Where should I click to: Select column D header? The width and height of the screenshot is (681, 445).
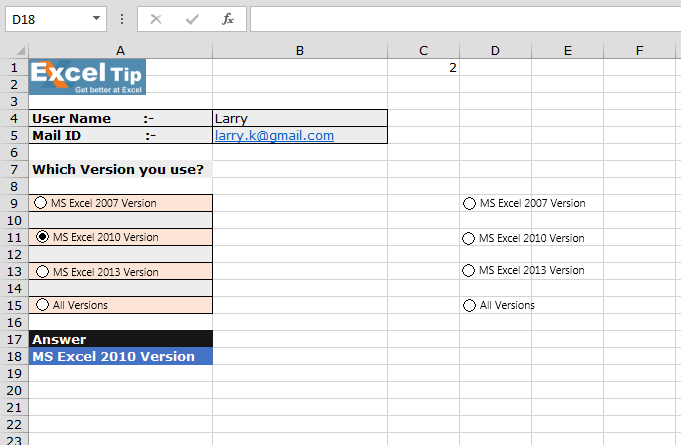(495, 51)
